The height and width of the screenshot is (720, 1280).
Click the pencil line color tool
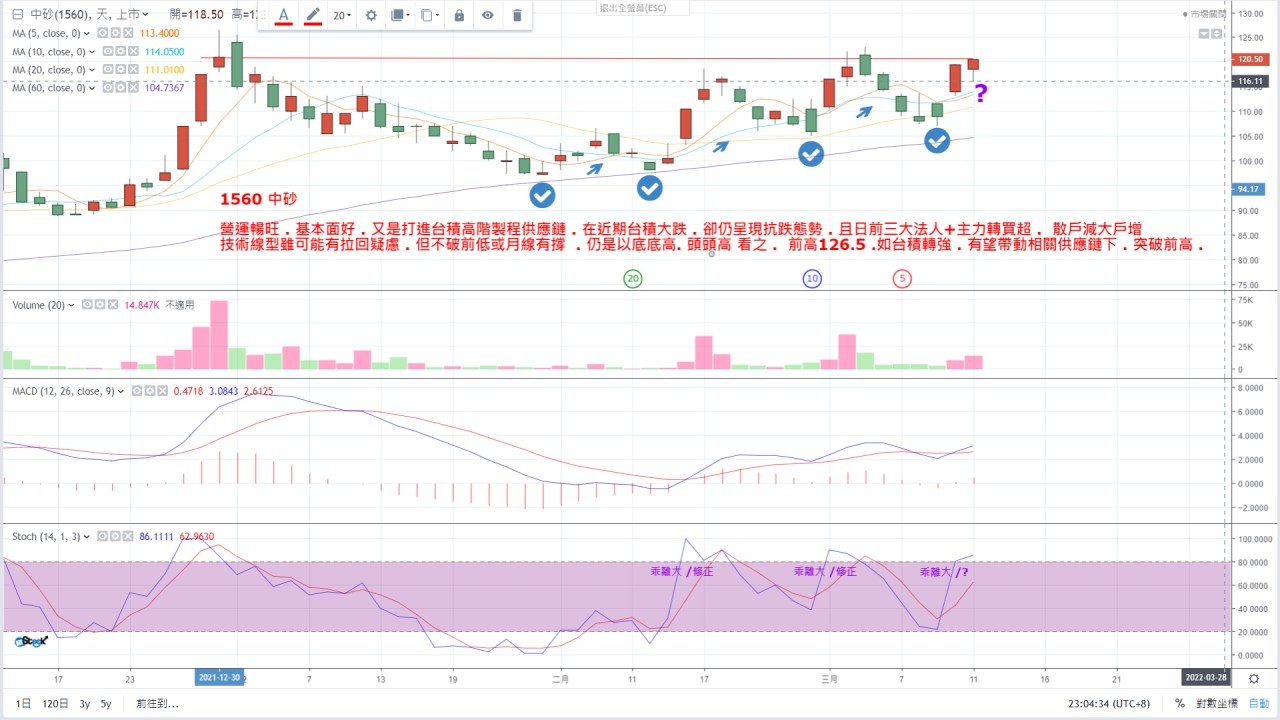click(313, 15)
